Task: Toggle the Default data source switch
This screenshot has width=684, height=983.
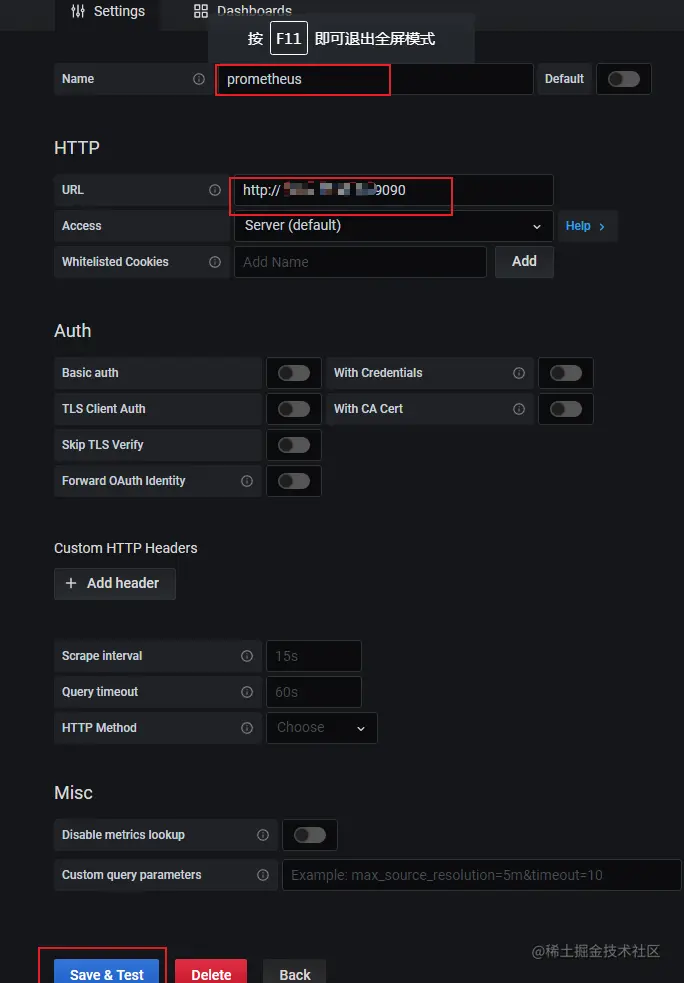Action: (624, 79)
